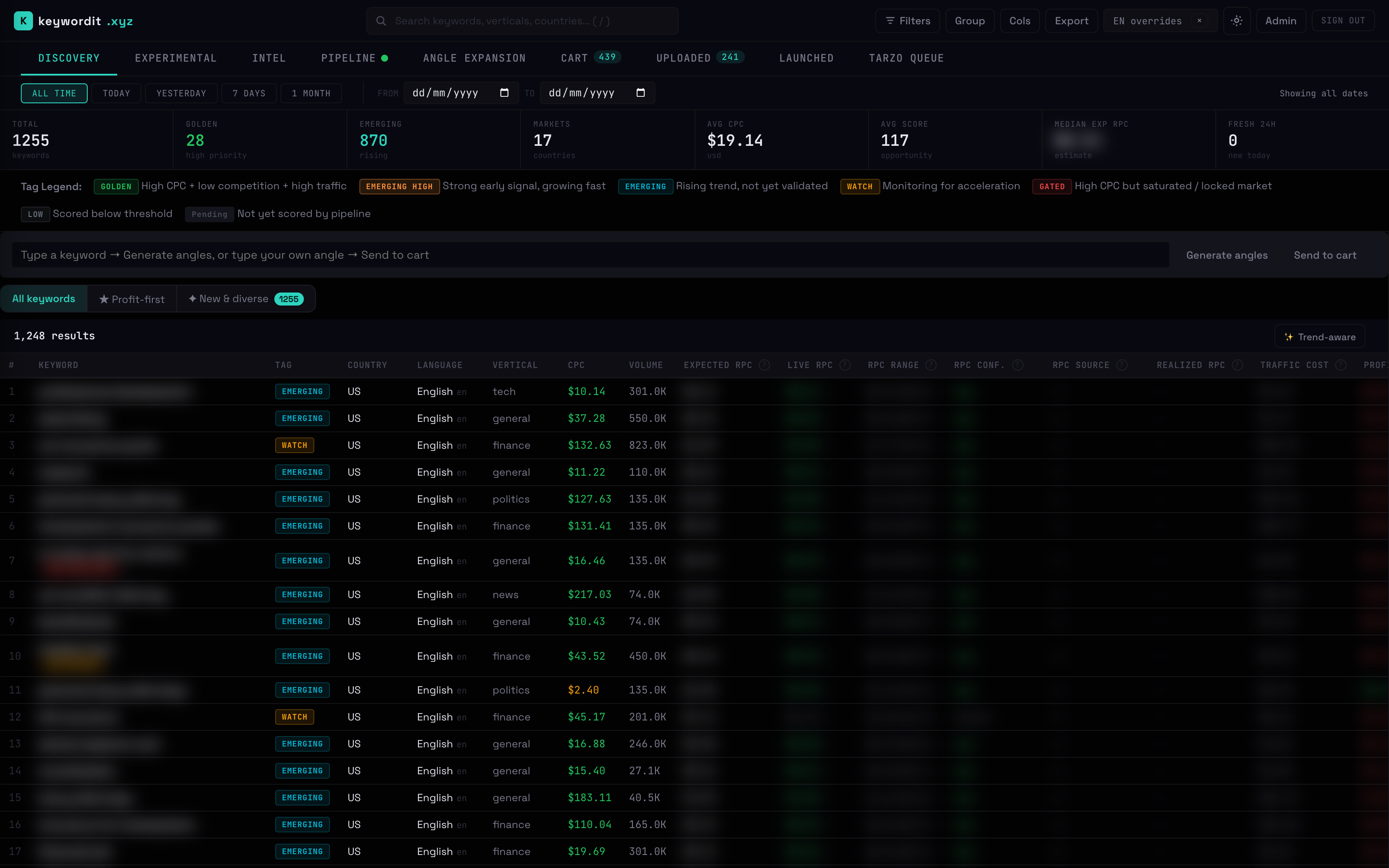Open the Tarzo Queue tab

(906, 58)
